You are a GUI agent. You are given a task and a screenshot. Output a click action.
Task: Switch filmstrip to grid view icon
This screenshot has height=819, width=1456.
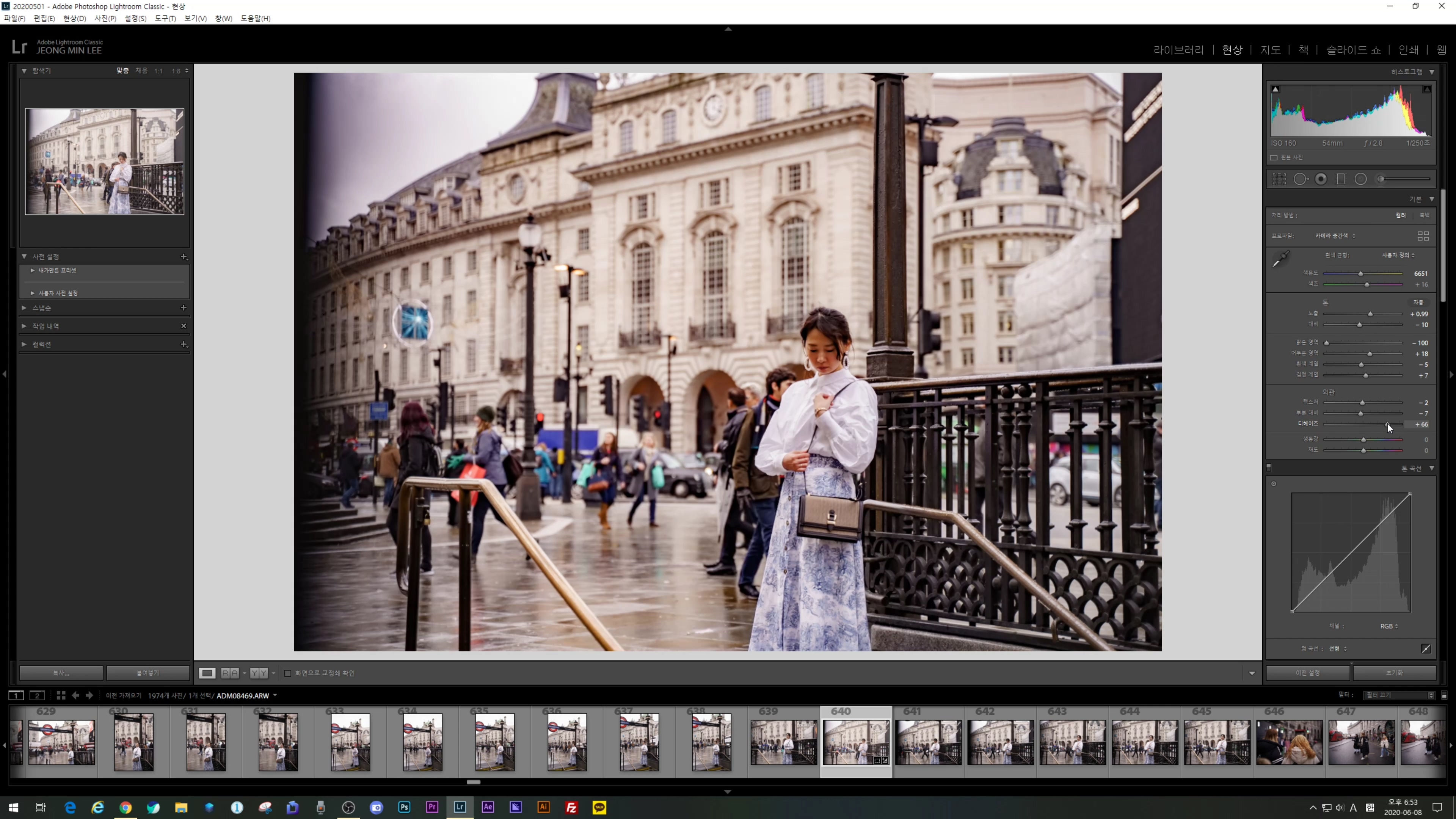pos(61,695)
